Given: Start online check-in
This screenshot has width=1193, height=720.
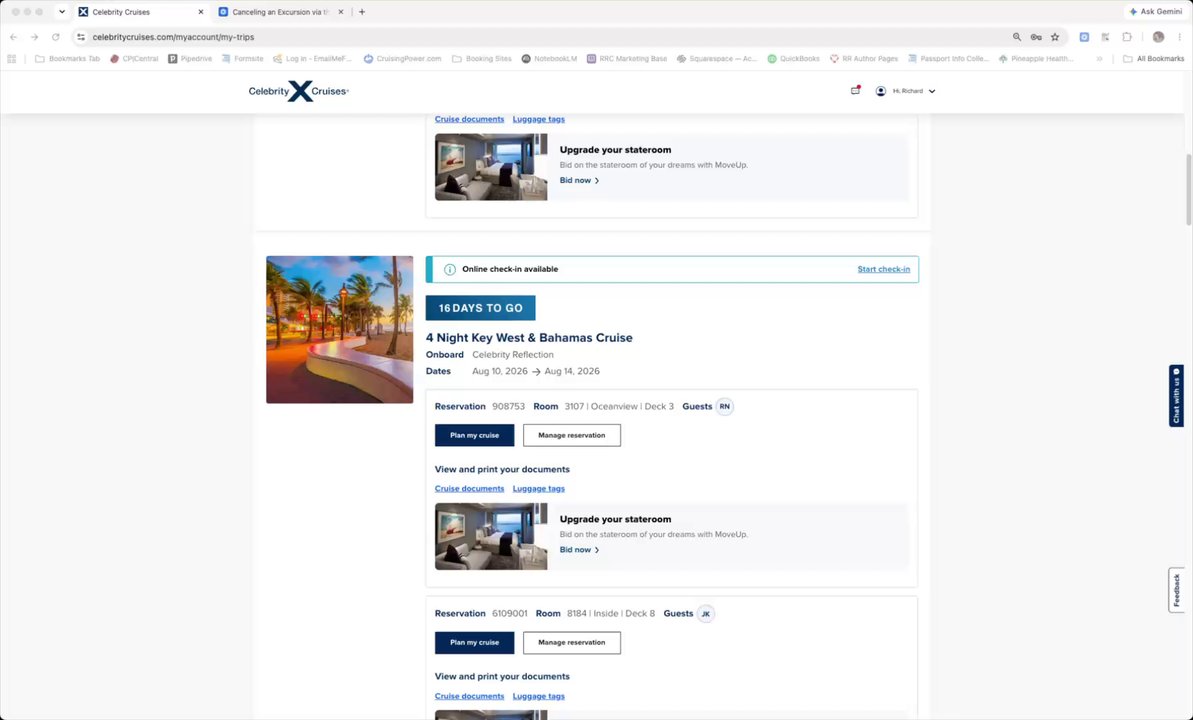Looking at the screenshot, I should click(x=883, y=269).
